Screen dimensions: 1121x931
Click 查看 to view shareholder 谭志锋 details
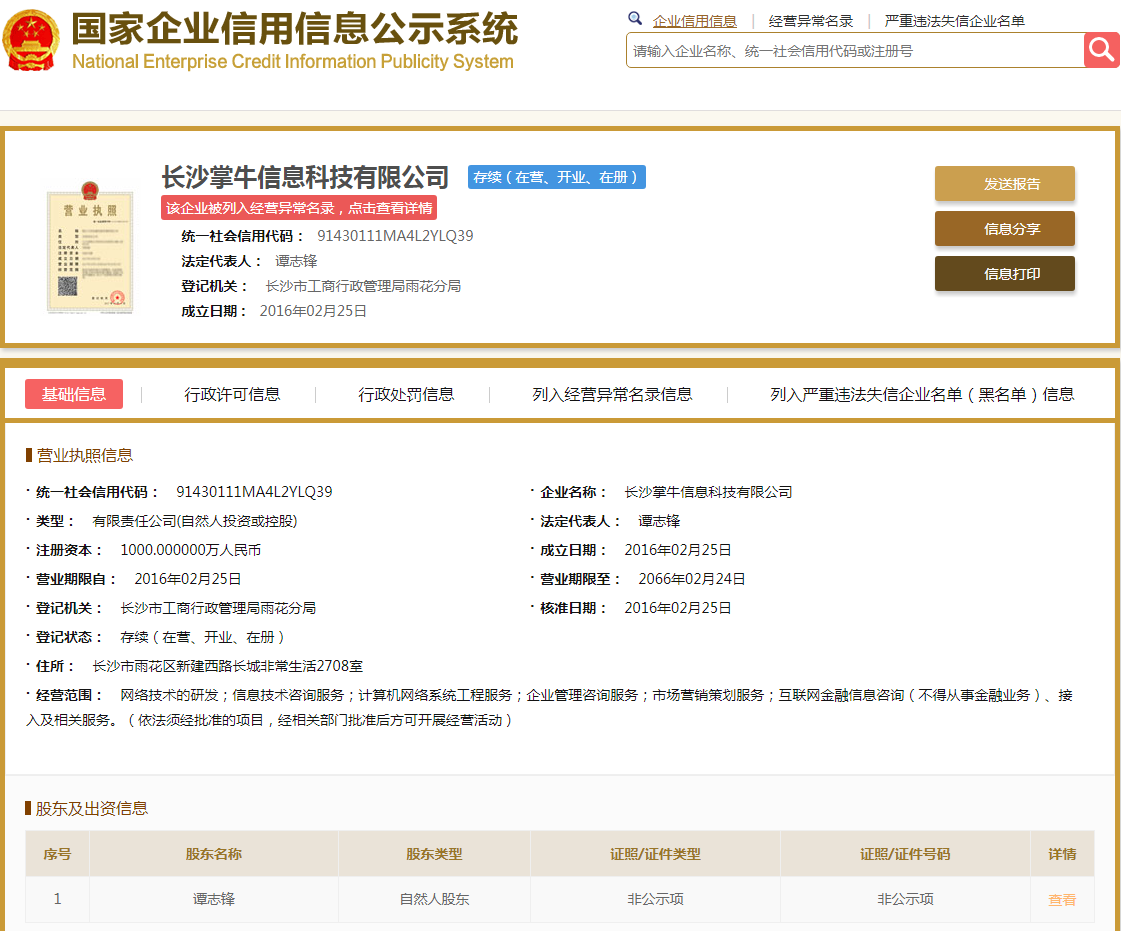pyautogui.click(x=1061, y=899)
